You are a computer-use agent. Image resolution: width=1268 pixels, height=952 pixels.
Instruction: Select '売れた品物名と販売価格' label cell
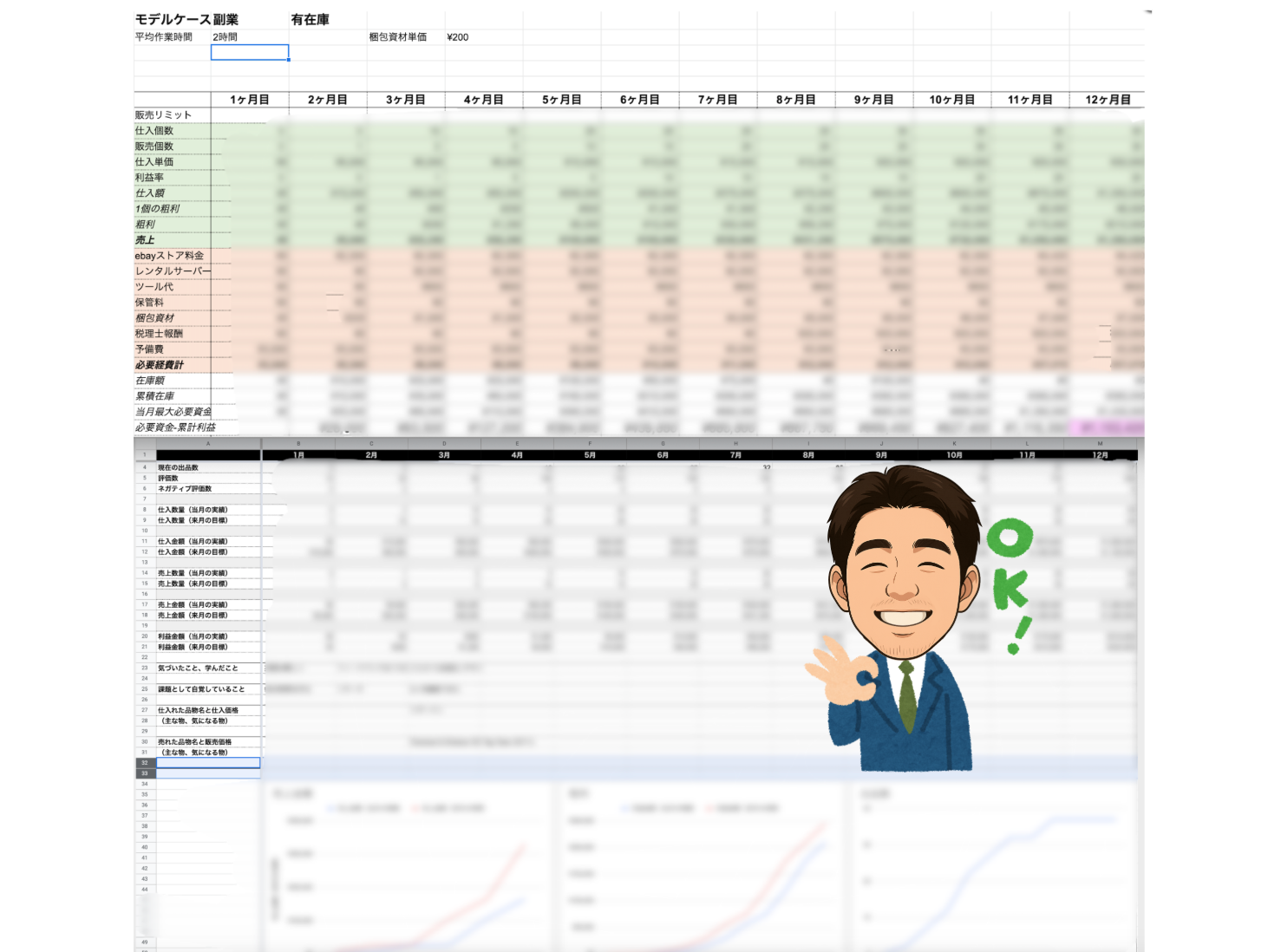click(x=194, y=742)
